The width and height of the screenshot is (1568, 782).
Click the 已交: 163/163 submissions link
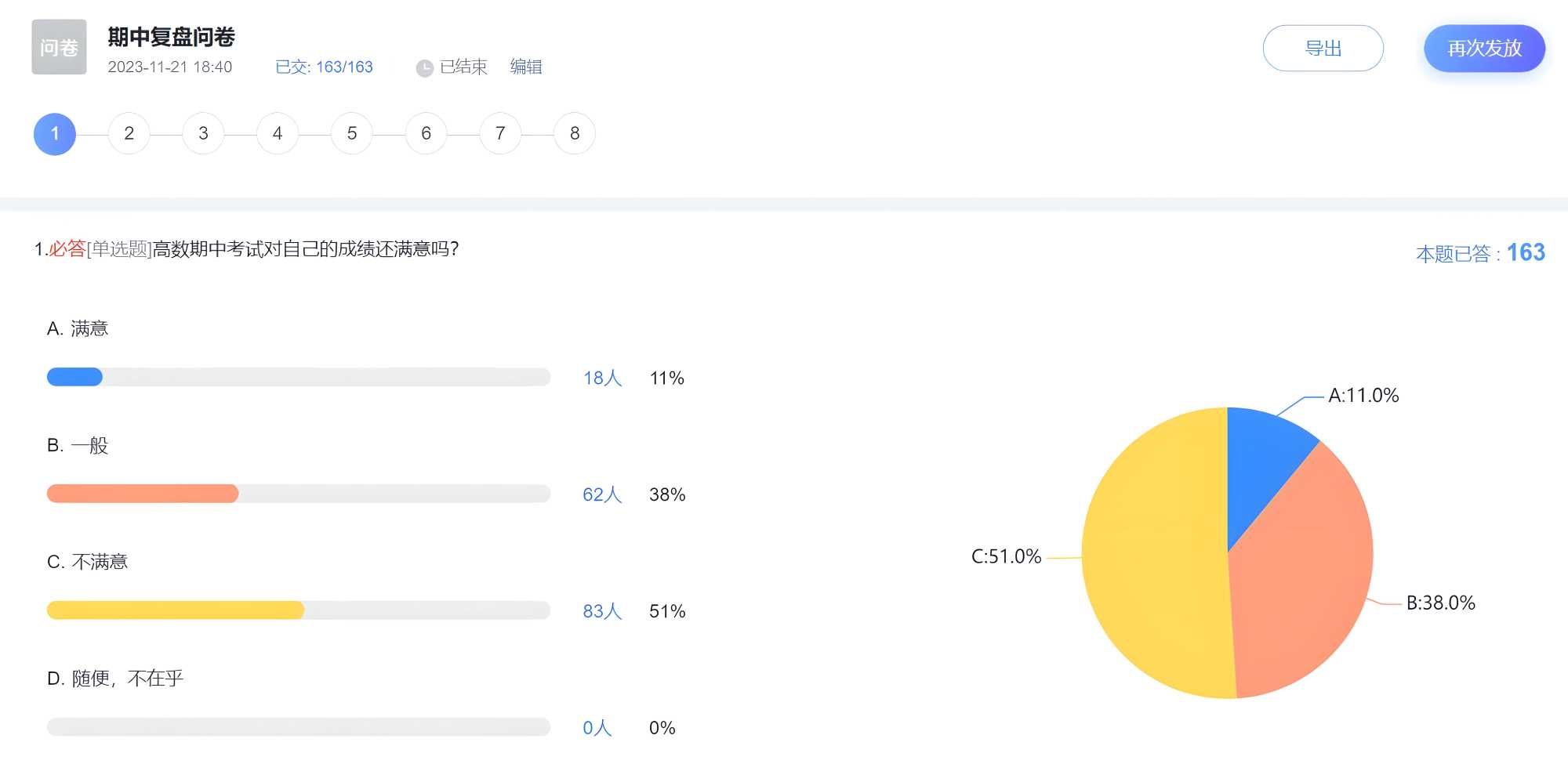[x=324, y=67]
